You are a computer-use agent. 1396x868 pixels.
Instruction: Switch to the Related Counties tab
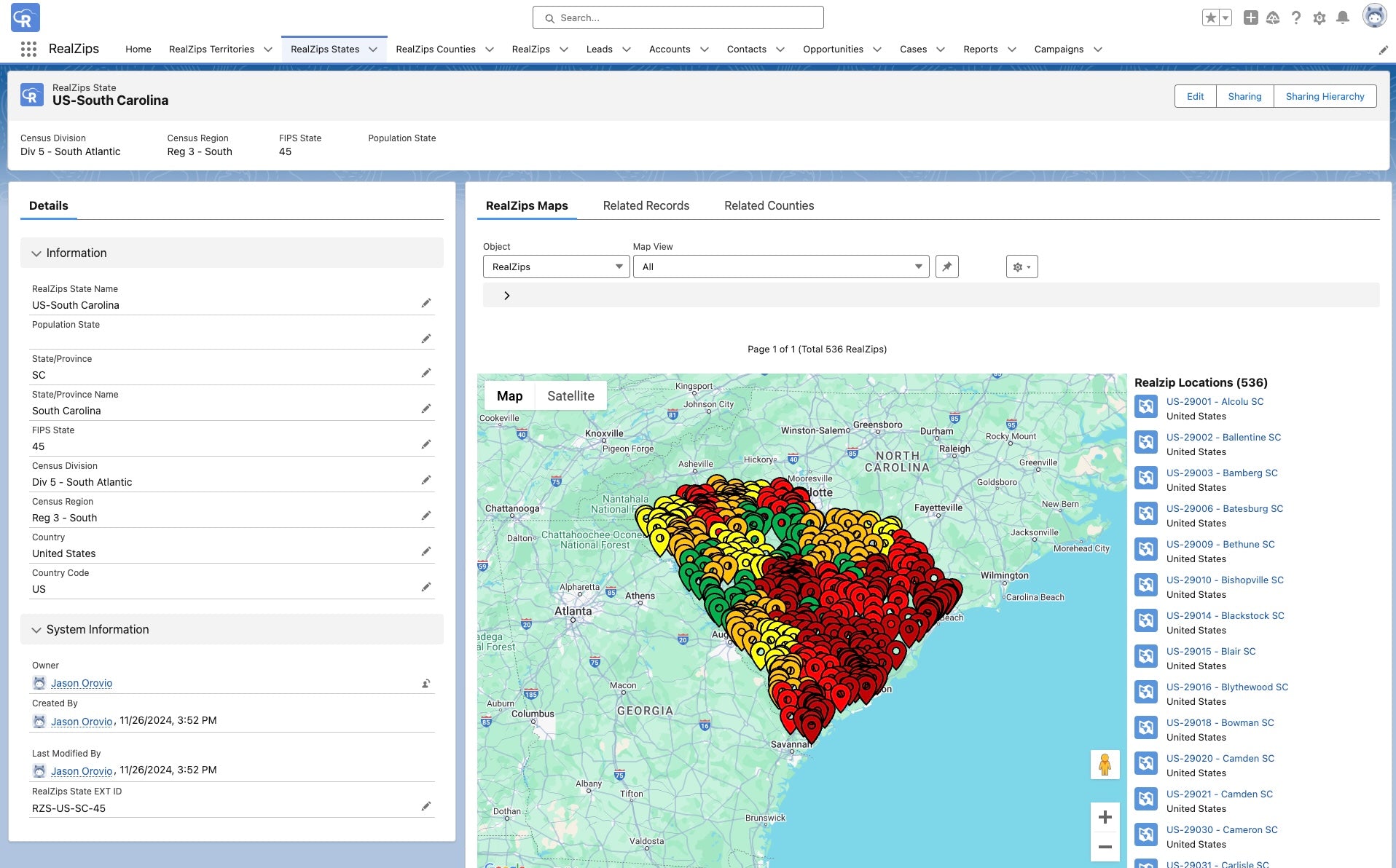click(769, 205)
